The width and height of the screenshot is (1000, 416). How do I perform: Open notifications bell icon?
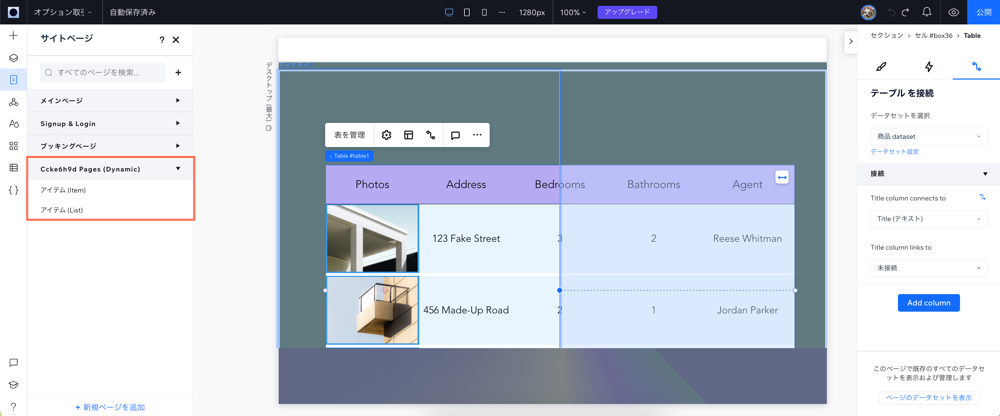tap(927, 12)
